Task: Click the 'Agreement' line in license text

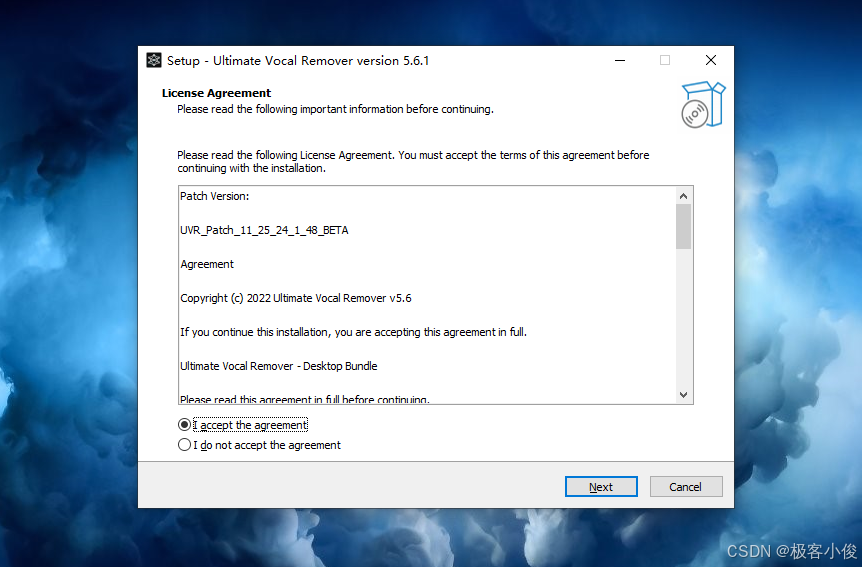Action: point(207,265)
